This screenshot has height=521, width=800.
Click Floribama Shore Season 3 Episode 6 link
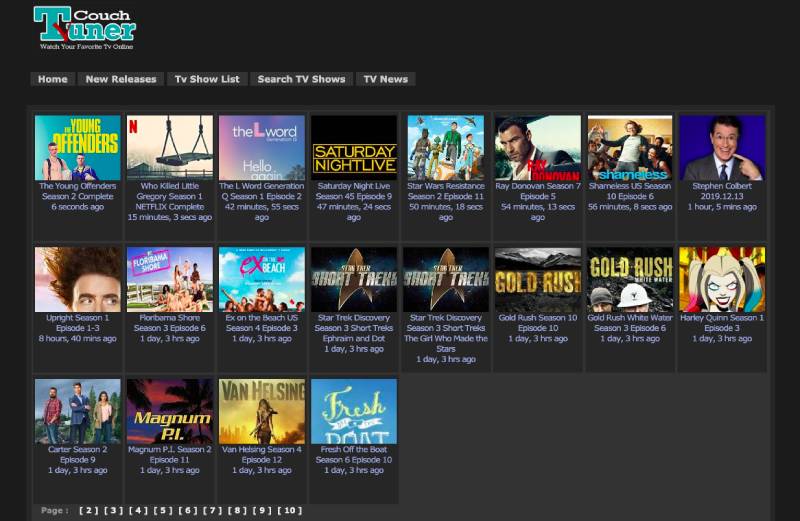170,323
